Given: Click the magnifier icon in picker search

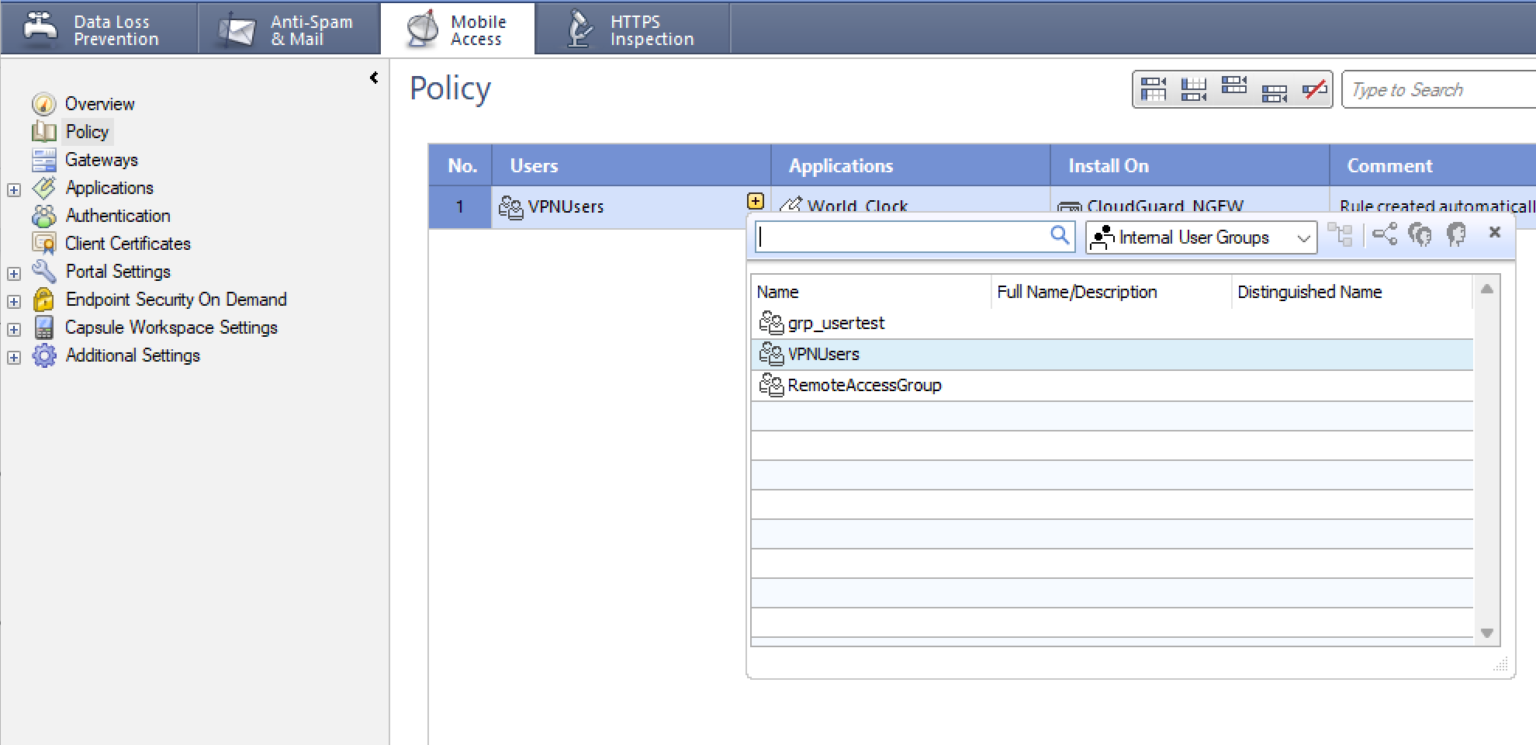Looking at the screenshot, I should (x=1060, y=236).
